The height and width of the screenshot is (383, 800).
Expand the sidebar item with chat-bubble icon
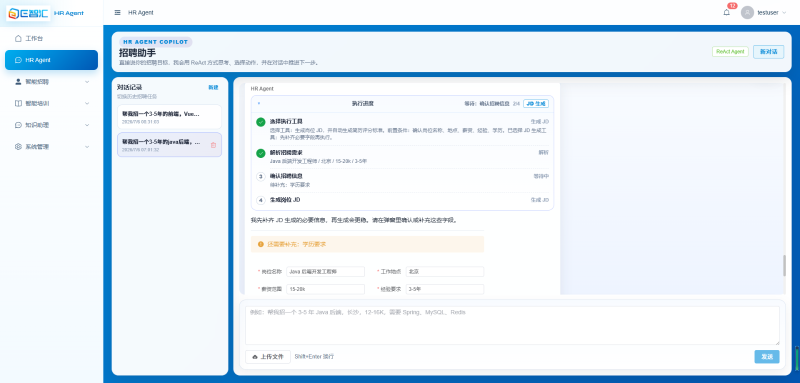(52, 125)
